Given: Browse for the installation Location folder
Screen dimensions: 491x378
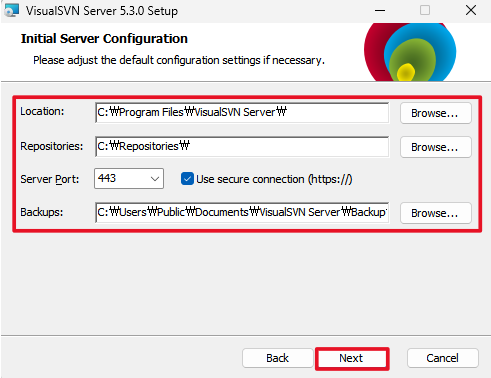Looking at the screenshot, I should (436, 113).
